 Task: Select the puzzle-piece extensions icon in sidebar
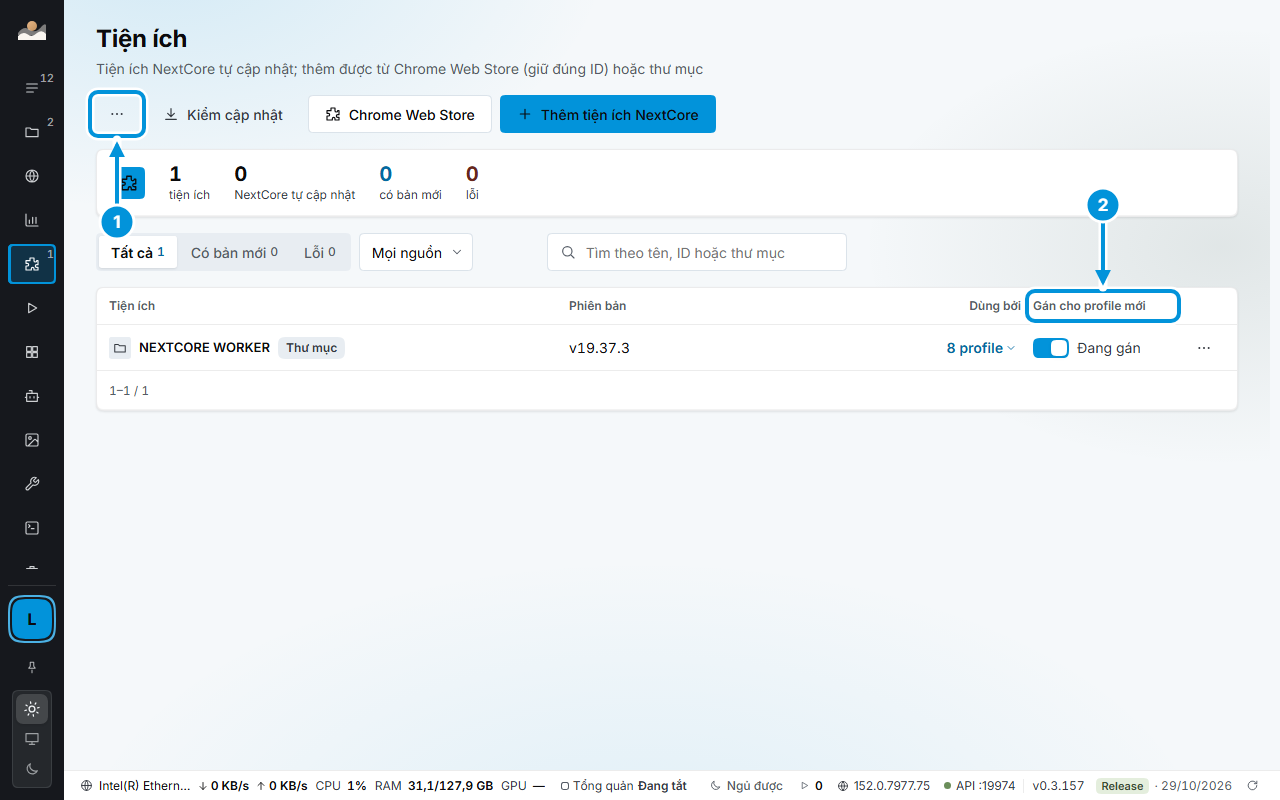coord(32,264)
